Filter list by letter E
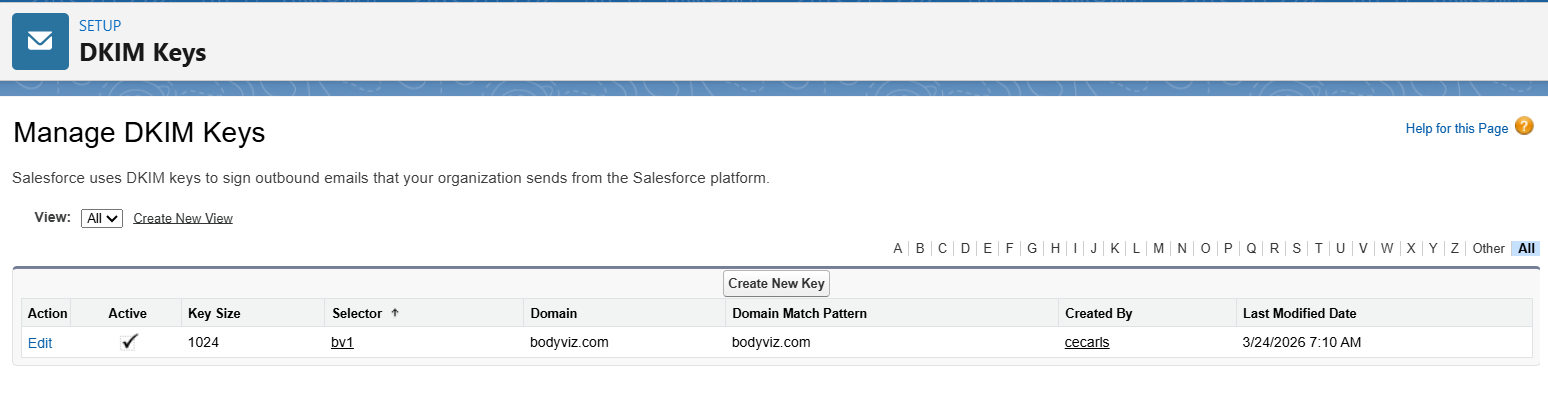Viewport: 1548px width, 407px height. tap(987, 248)
